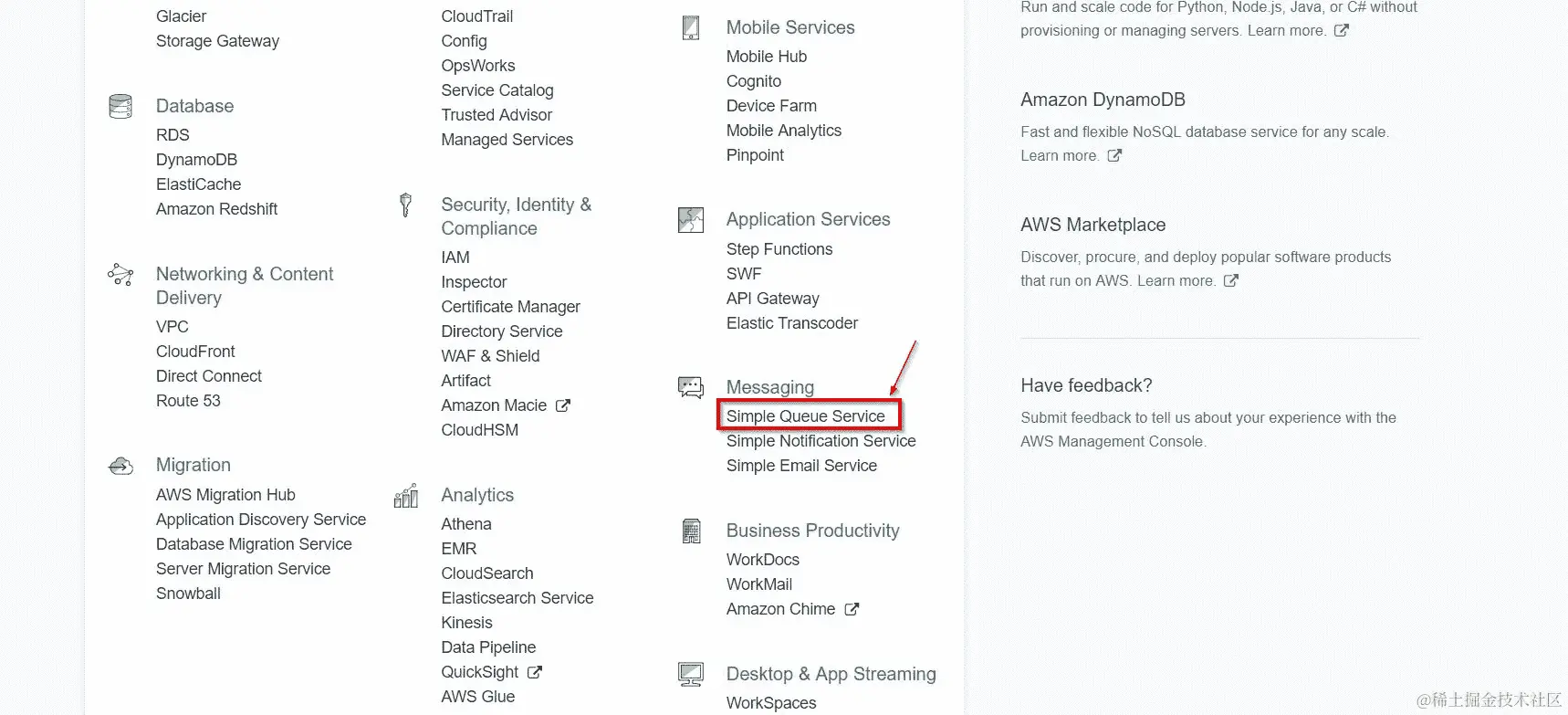Click external link icon under Amazon DynamoDB
This screenshot has height=715, width=1568.
1114,155
